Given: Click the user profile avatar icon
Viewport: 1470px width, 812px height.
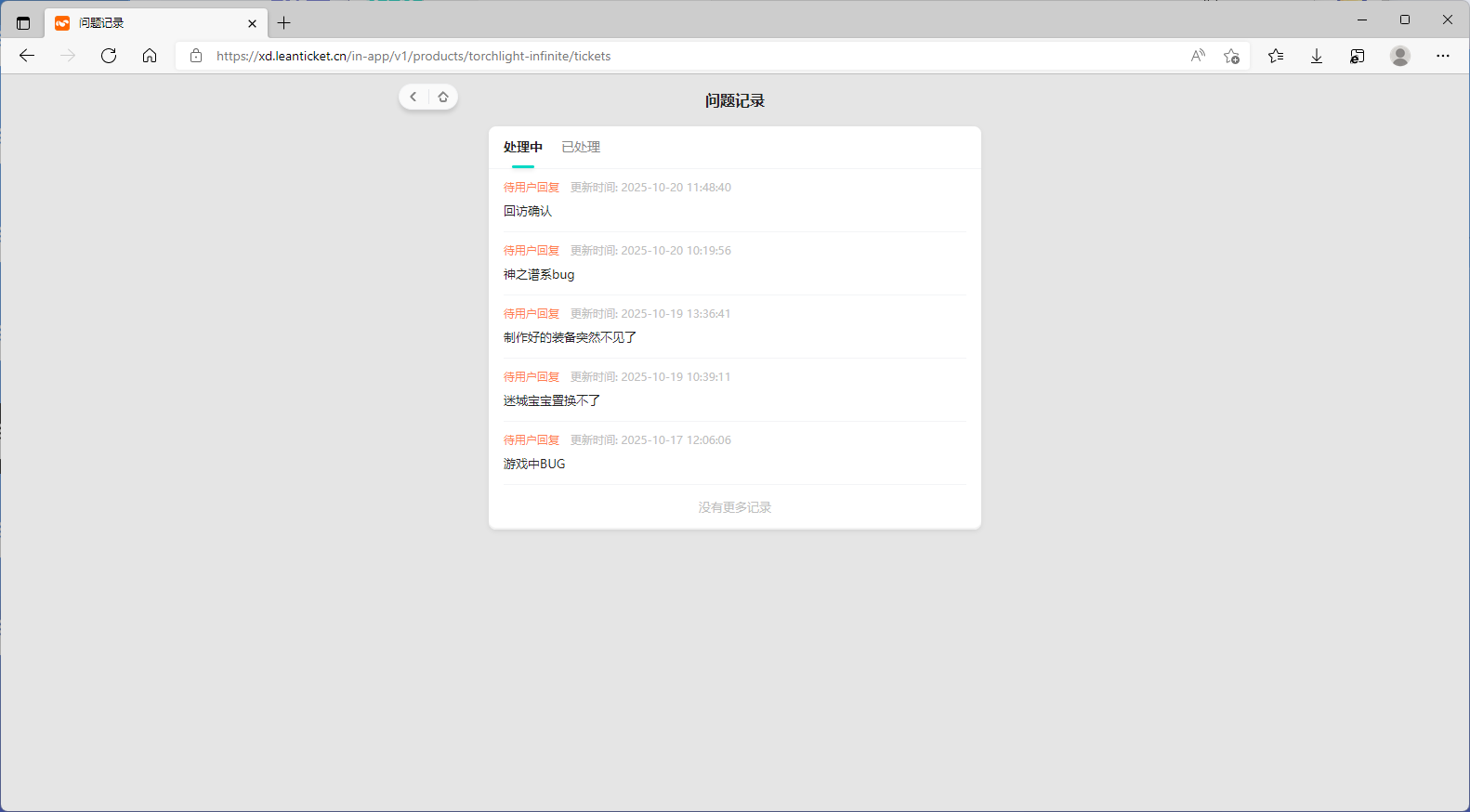Looking at the screenshot, I should 1400,56.
